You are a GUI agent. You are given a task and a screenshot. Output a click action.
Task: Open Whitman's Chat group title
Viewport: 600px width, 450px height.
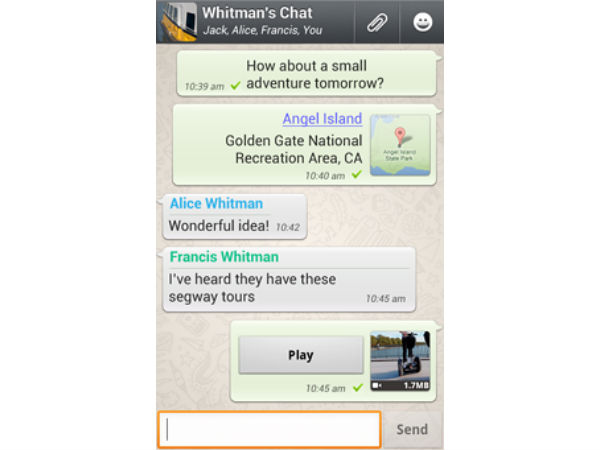point(257,13)
